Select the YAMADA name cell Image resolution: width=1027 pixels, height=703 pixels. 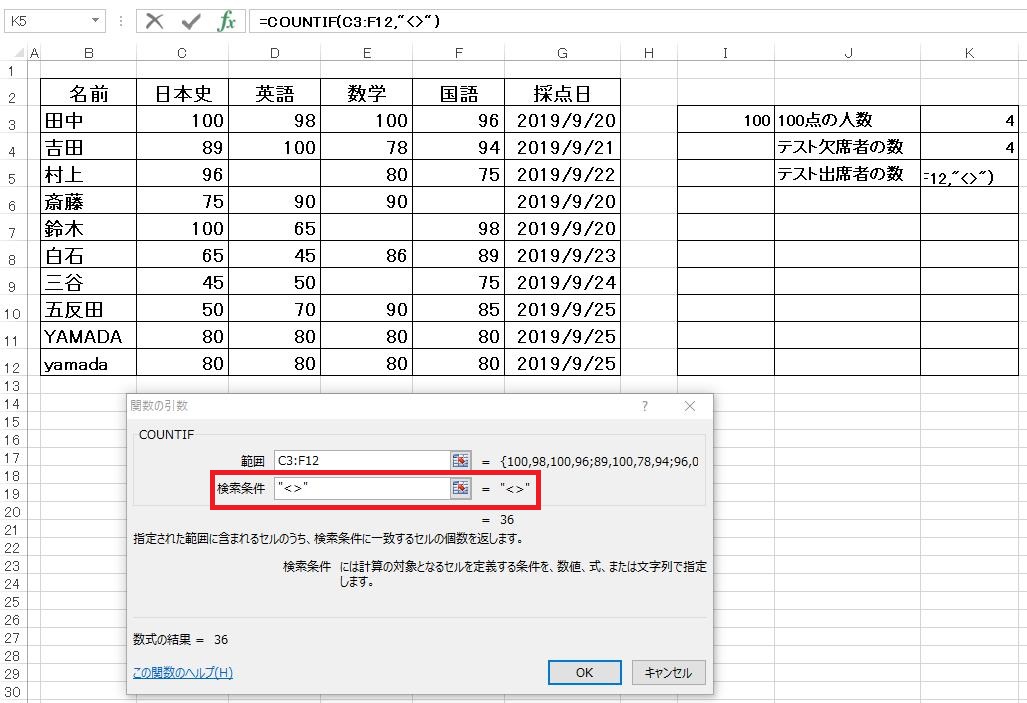[x=88, y=337]
